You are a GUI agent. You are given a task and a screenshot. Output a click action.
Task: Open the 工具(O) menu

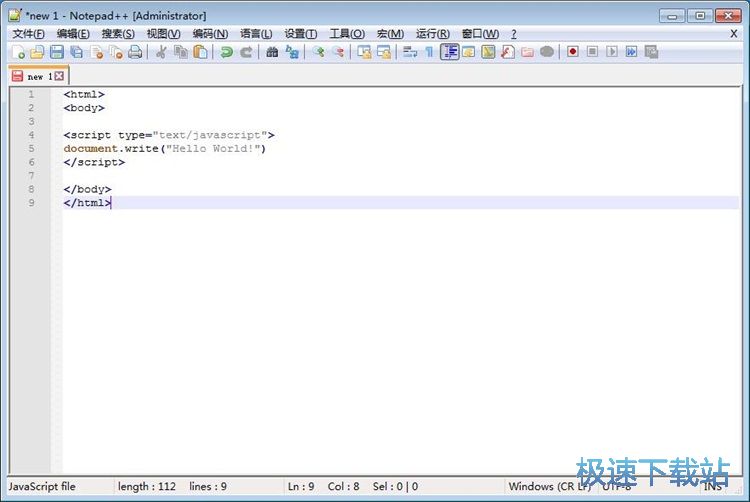(347, 34)
